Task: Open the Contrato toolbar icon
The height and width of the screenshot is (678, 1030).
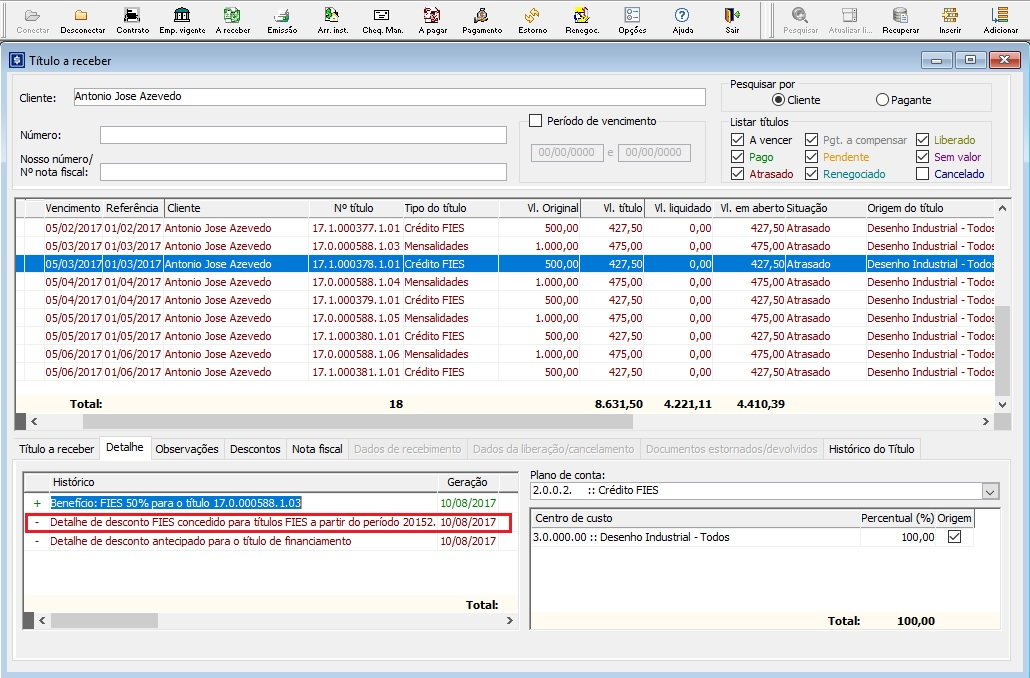Action: (x=132, y=17)
